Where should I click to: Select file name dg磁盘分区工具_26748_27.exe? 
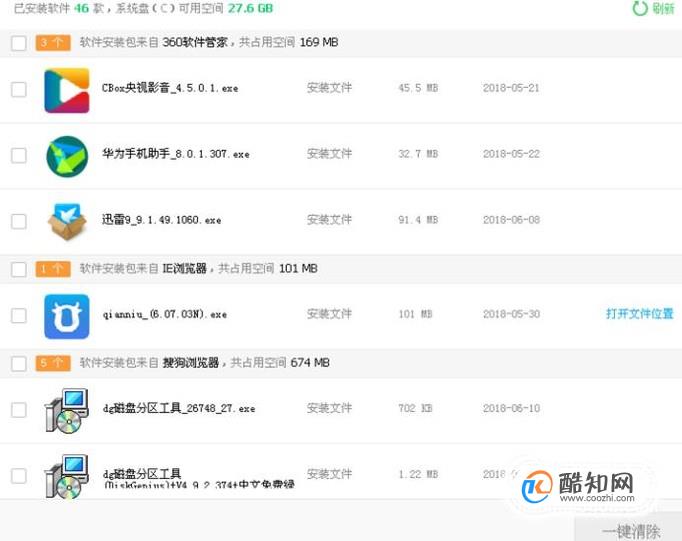(x=179, y=408)
